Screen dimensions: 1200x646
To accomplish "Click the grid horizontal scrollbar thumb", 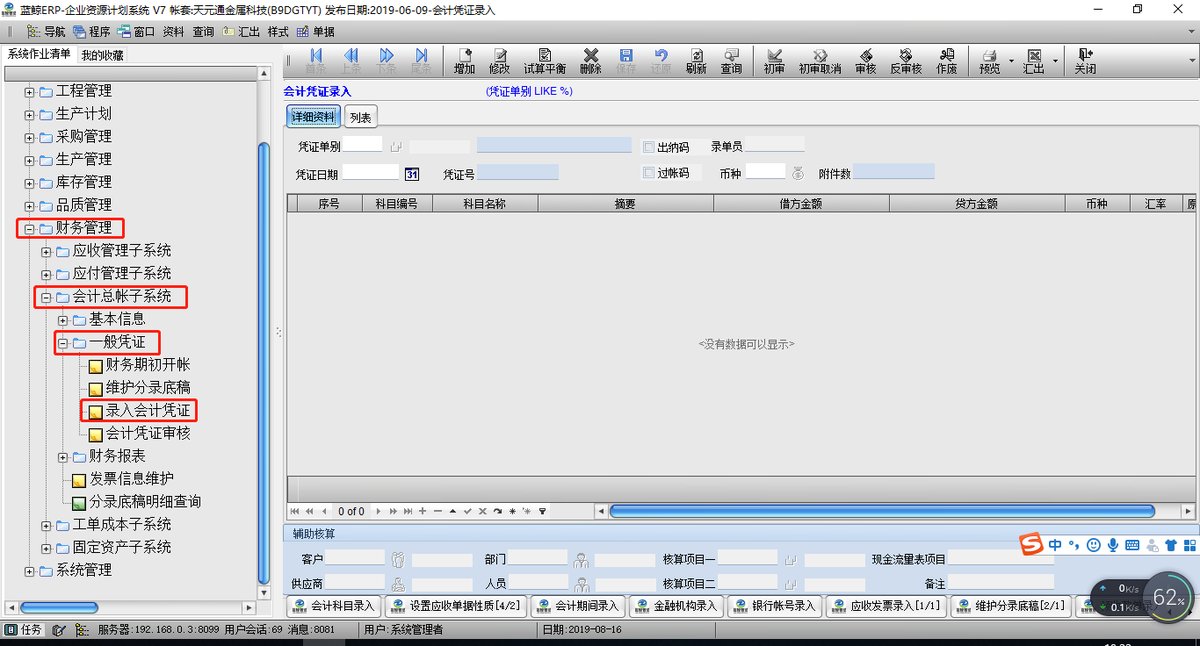I will (881, 511).
